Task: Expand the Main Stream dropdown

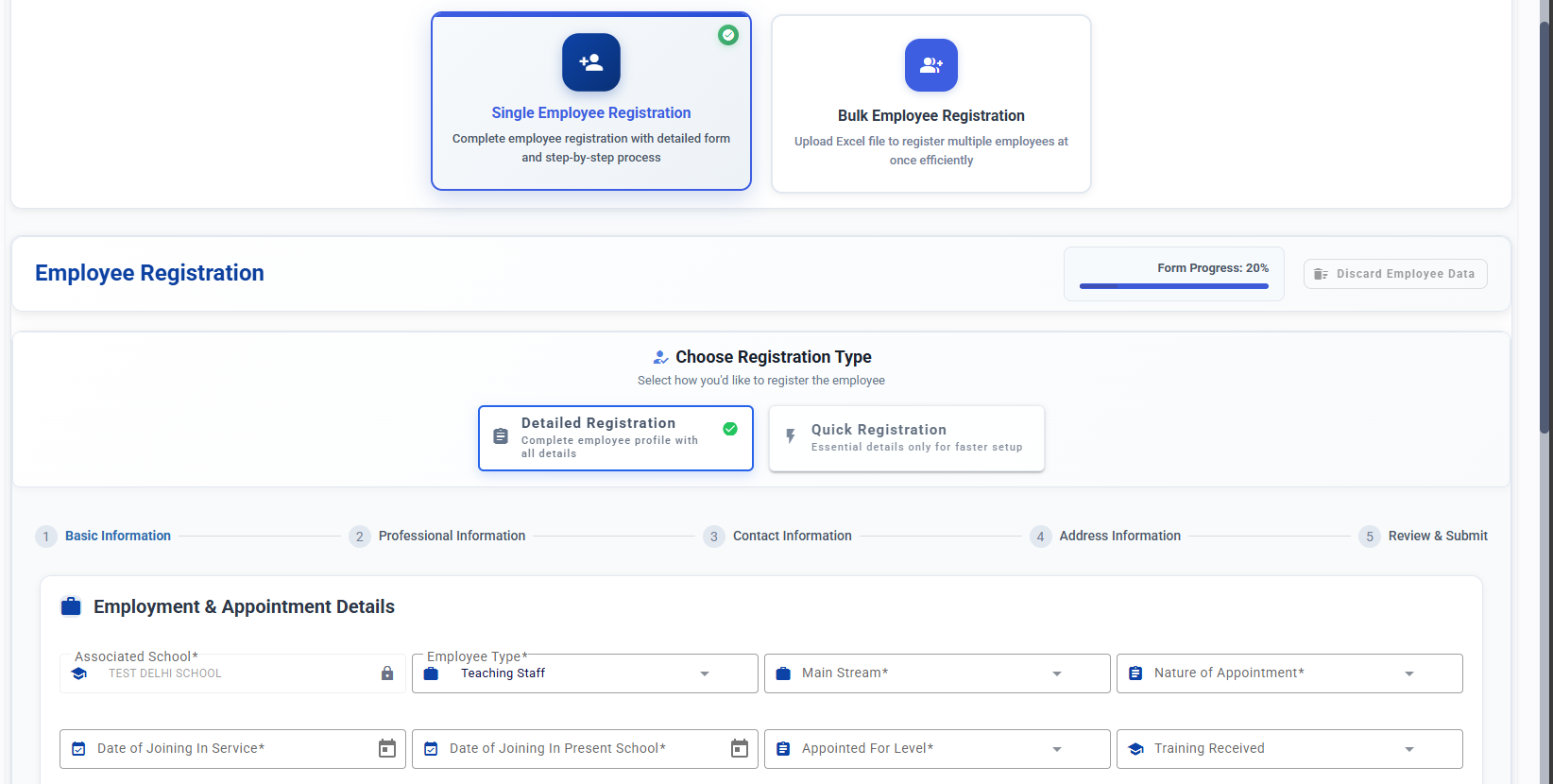Action: pos(937,673)
